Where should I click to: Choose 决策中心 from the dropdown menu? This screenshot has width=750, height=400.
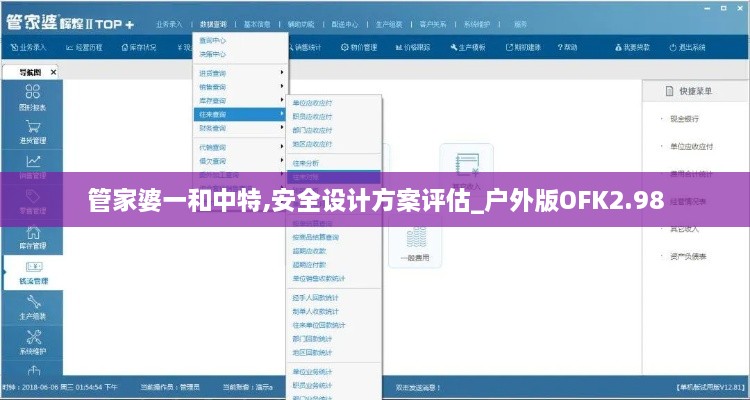tap(240, 54)
